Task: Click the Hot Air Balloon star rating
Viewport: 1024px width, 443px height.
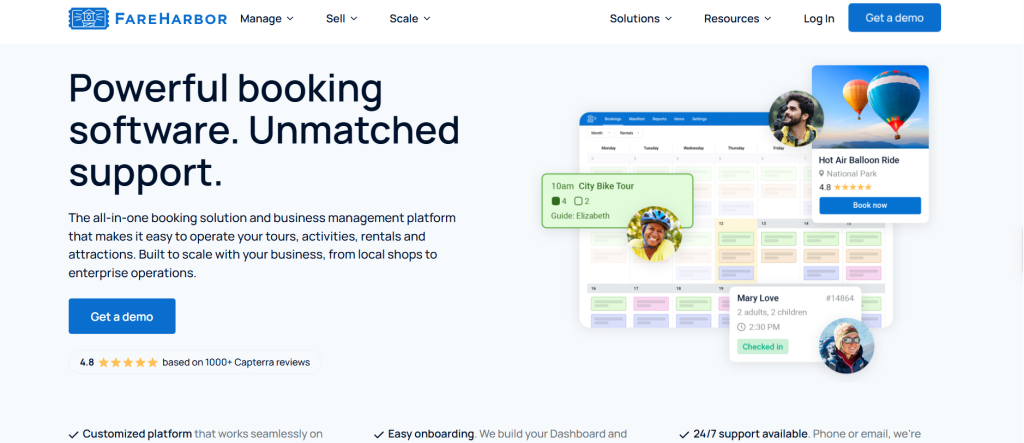Action: point(853,187)
